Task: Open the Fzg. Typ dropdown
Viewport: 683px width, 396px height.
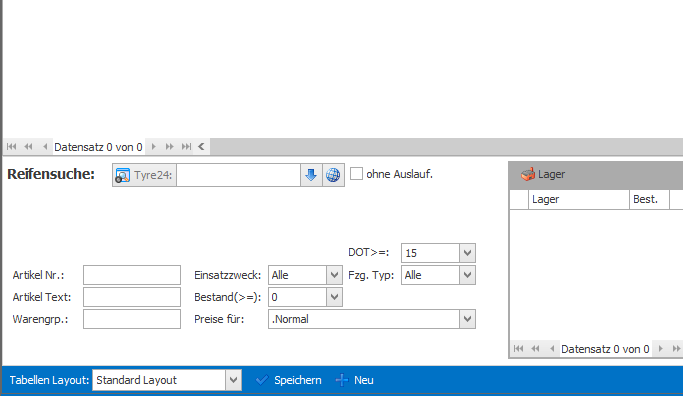Action: tap(467, 275)
